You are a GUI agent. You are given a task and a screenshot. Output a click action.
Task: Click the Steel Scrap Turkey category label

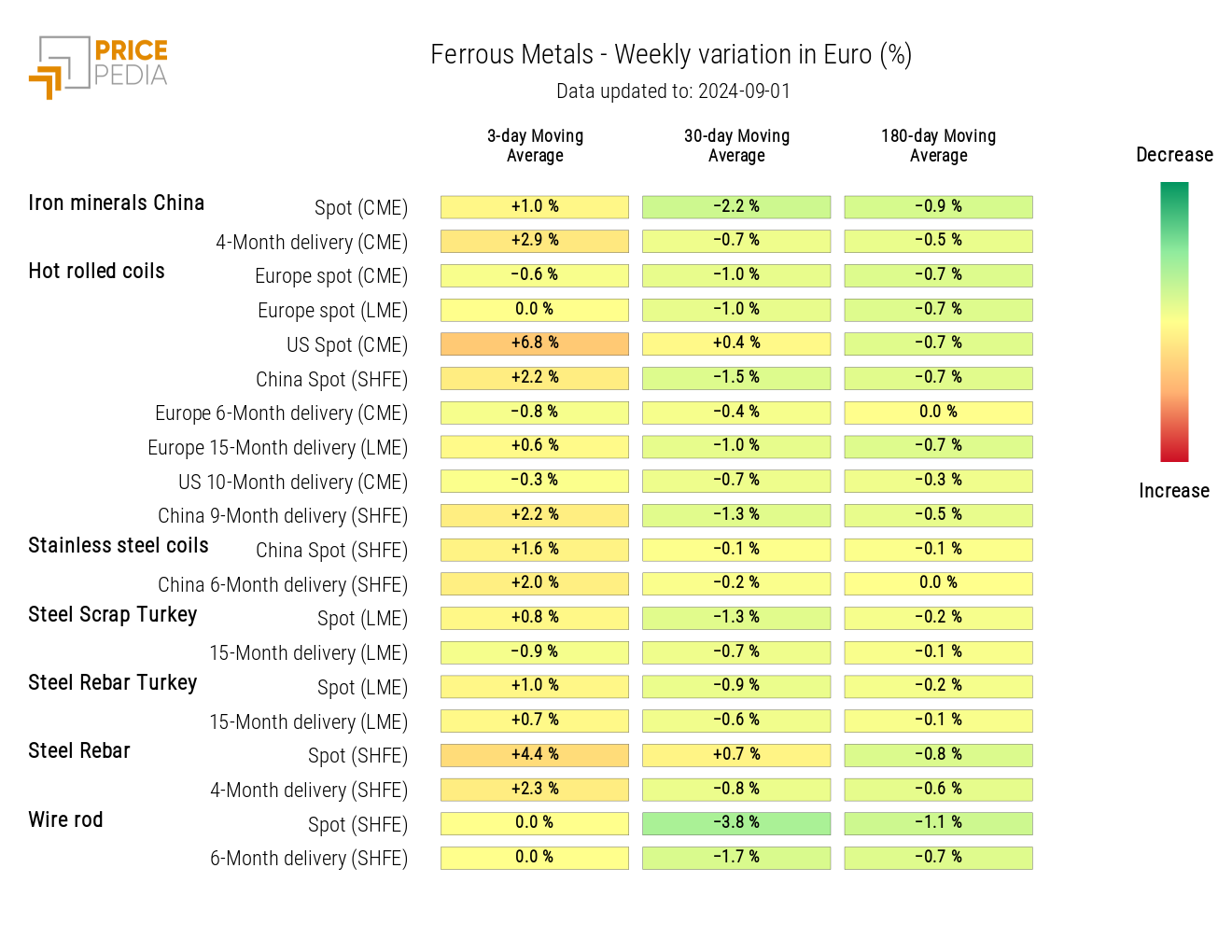[112, 615]
